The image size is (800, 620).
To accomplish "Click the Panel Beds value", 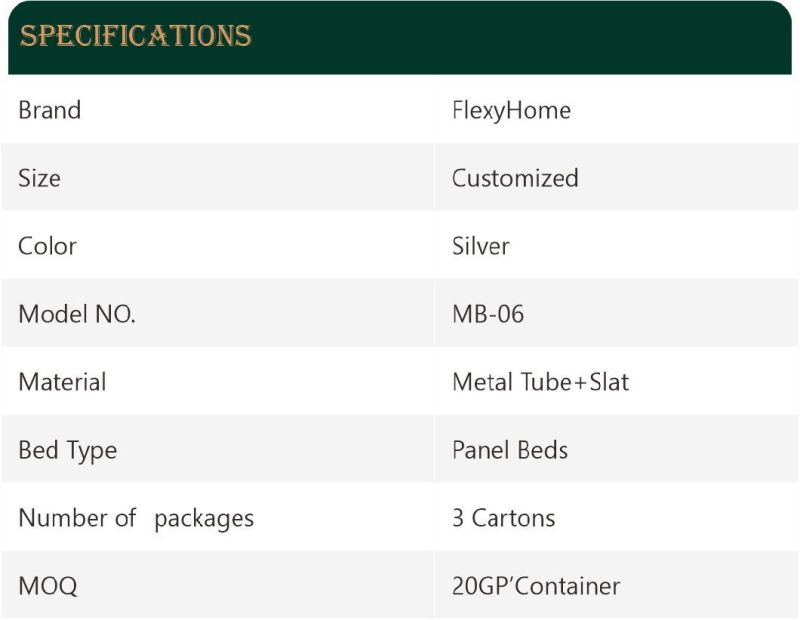I will tap(510, 450).
